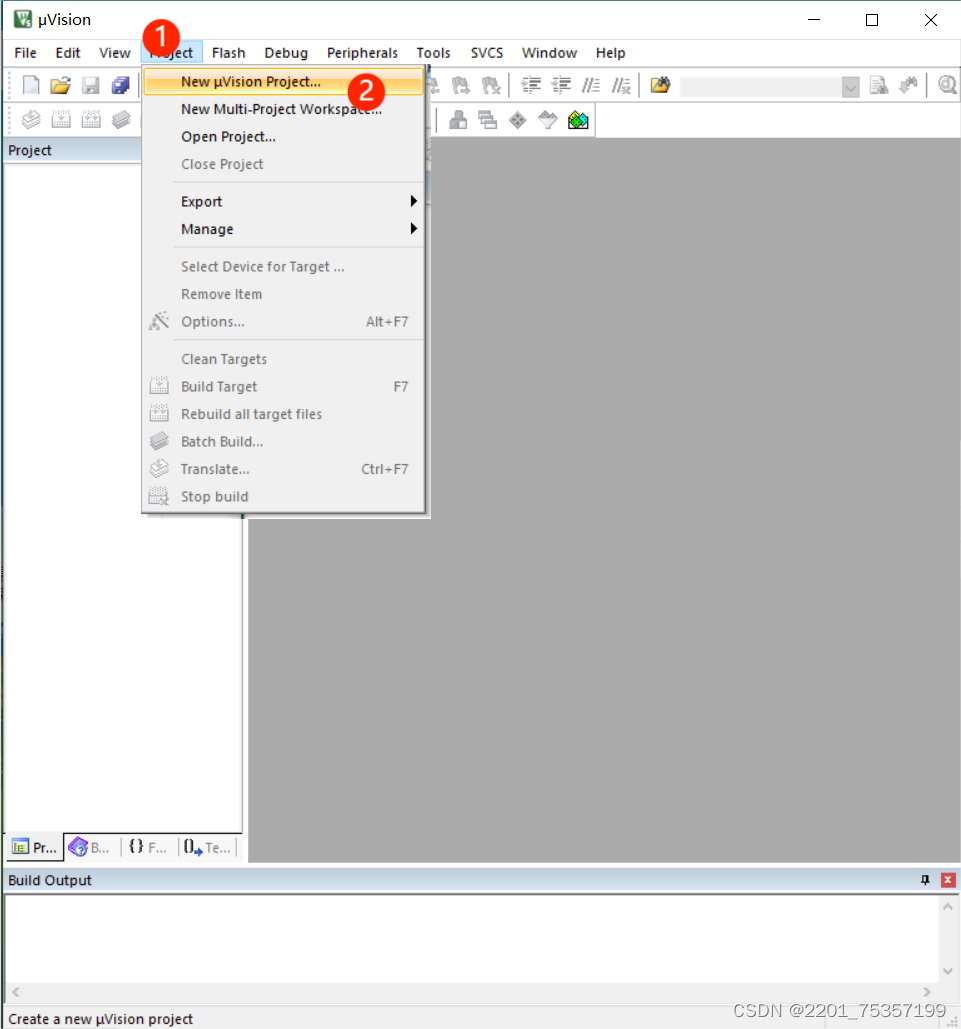
Task: Click Batch Build menu entry
Action: 284,442
